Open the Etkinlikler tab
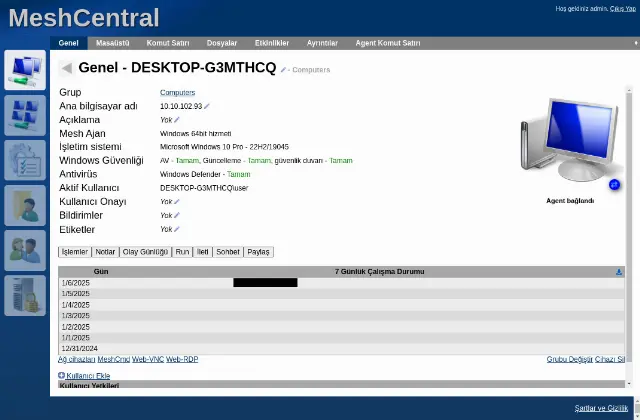 [x=272, y=43]
